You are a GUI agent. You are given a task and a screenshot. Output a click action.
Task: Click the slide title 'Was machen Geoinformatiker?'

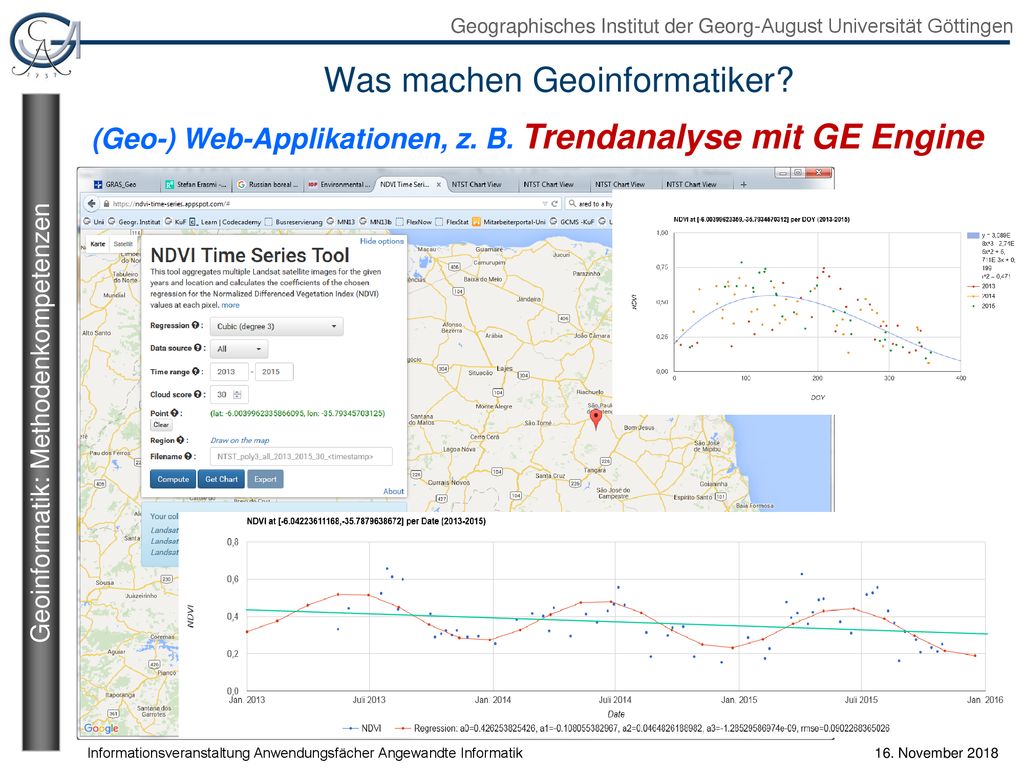click(x=558, y=80)
